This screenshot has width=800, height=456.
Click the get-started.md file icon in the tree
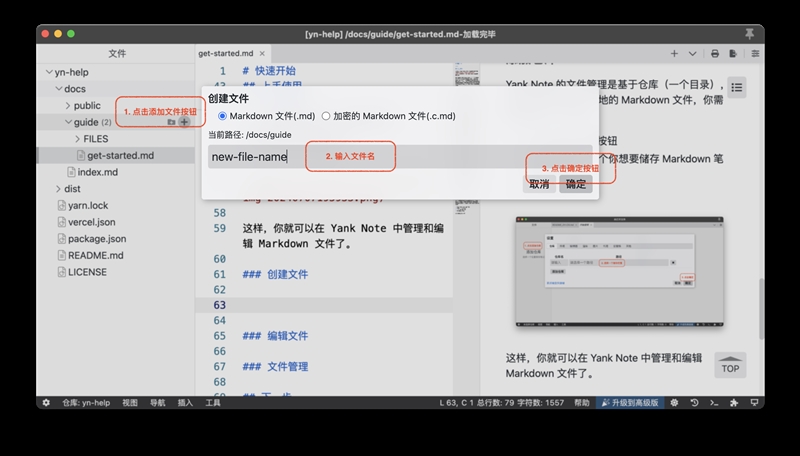coord(81,155)
